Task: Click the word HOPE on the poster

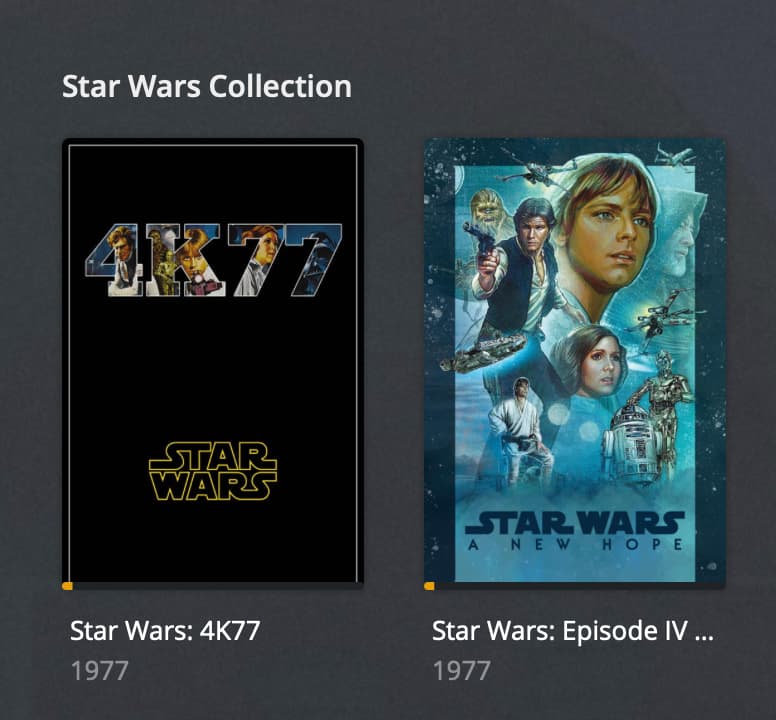Action: tap(642, 544)
